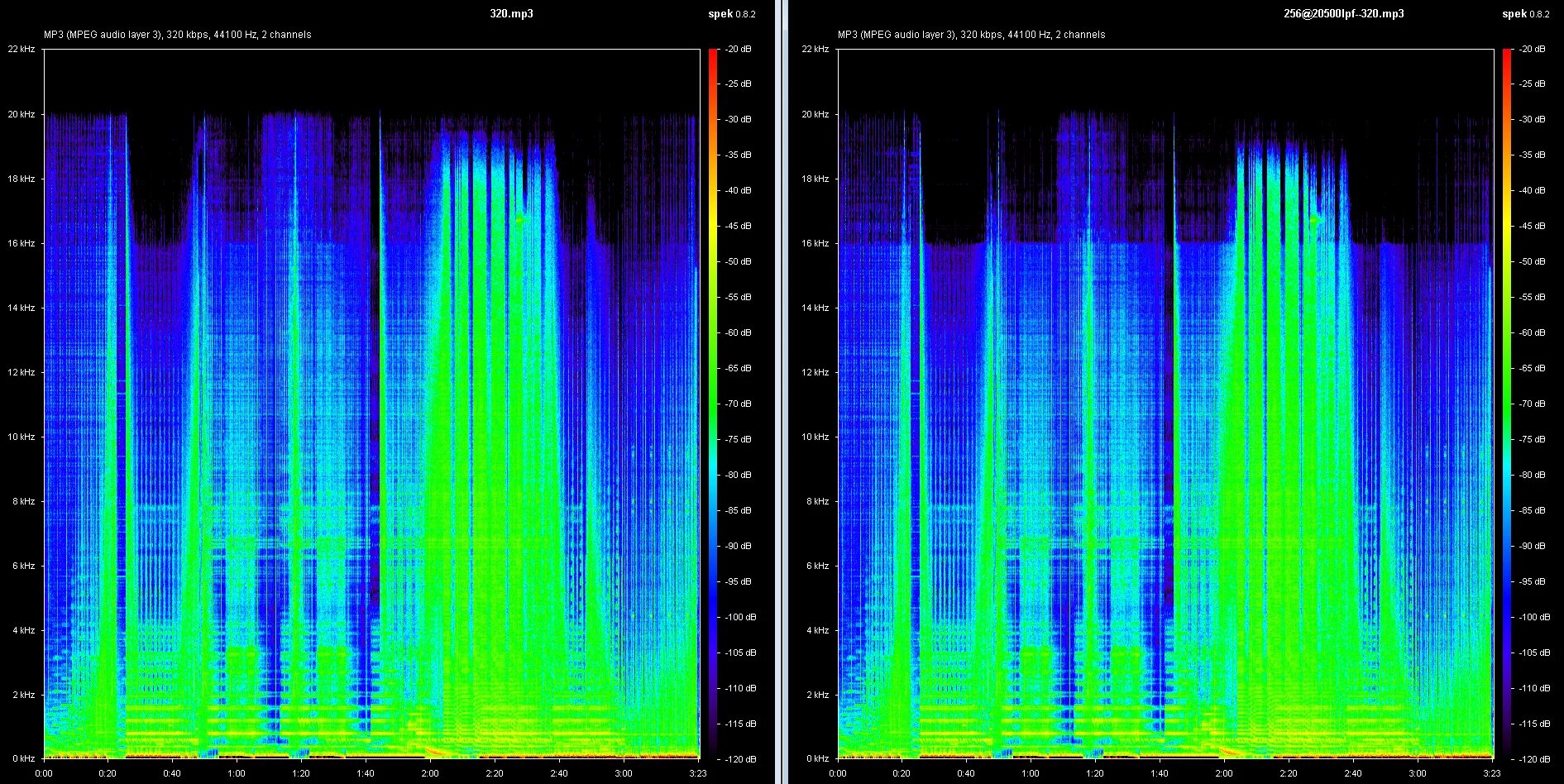
Task: Click the 0:00 time label in 320.mp3 window
Action: point(44,773)
